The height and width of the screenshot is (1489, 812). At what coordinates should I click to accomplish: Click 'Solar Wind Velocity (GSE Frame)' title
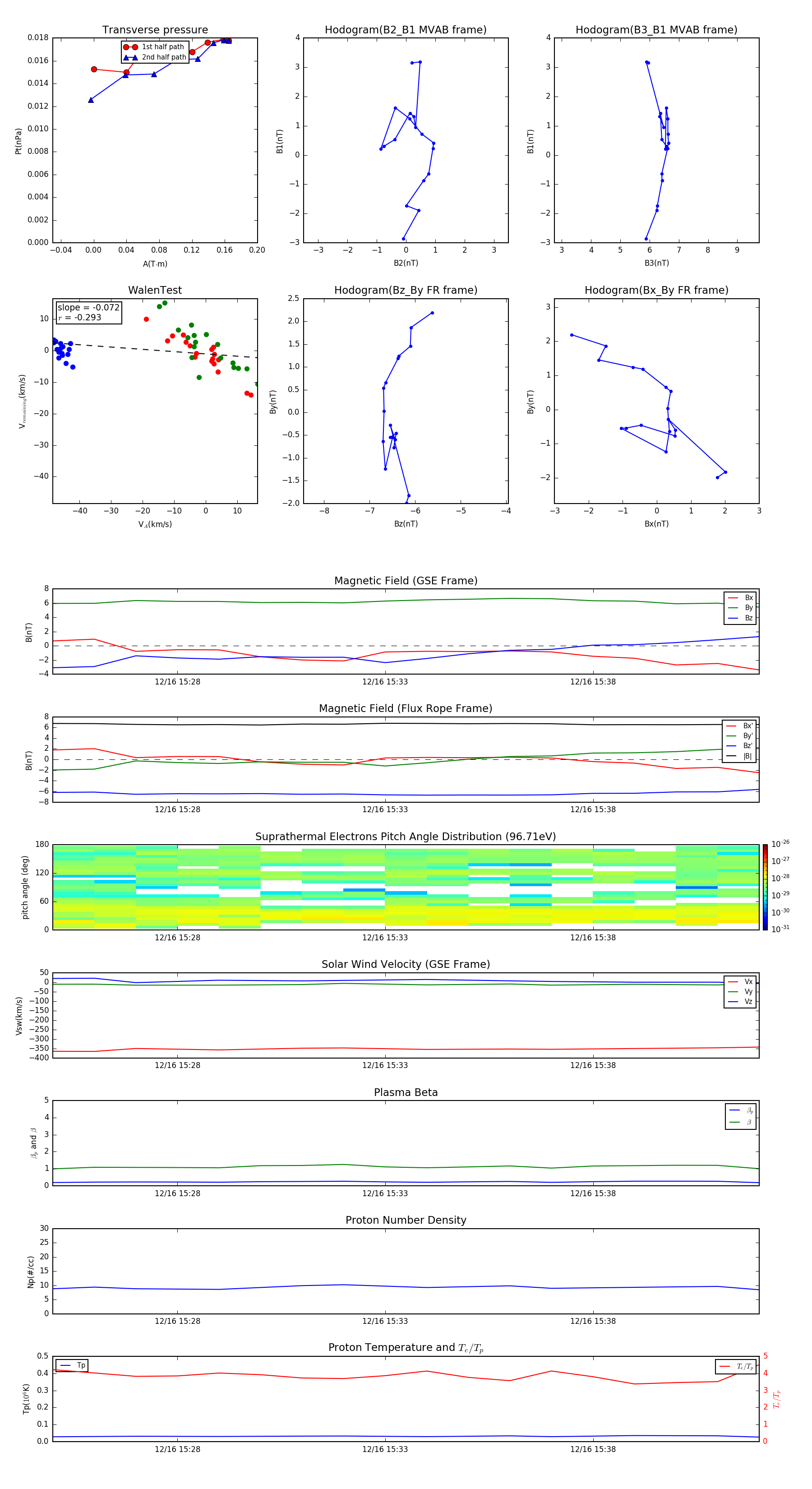click(406, 965)
